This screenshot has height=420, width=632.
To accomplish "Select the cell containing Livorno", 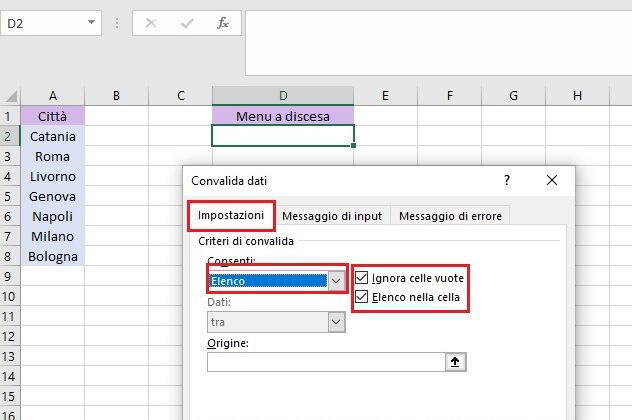I will (52, 176).
